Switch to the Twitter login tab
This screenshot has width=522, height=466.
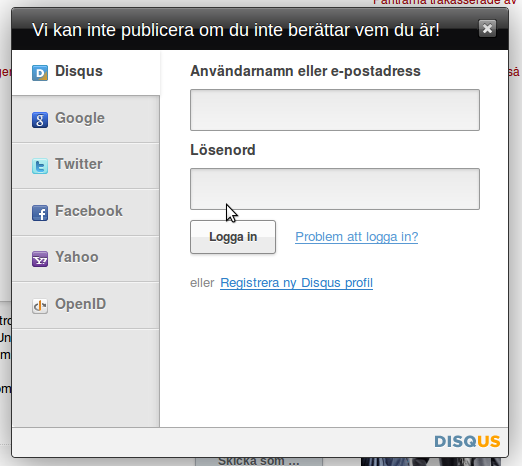pos(86,166)
